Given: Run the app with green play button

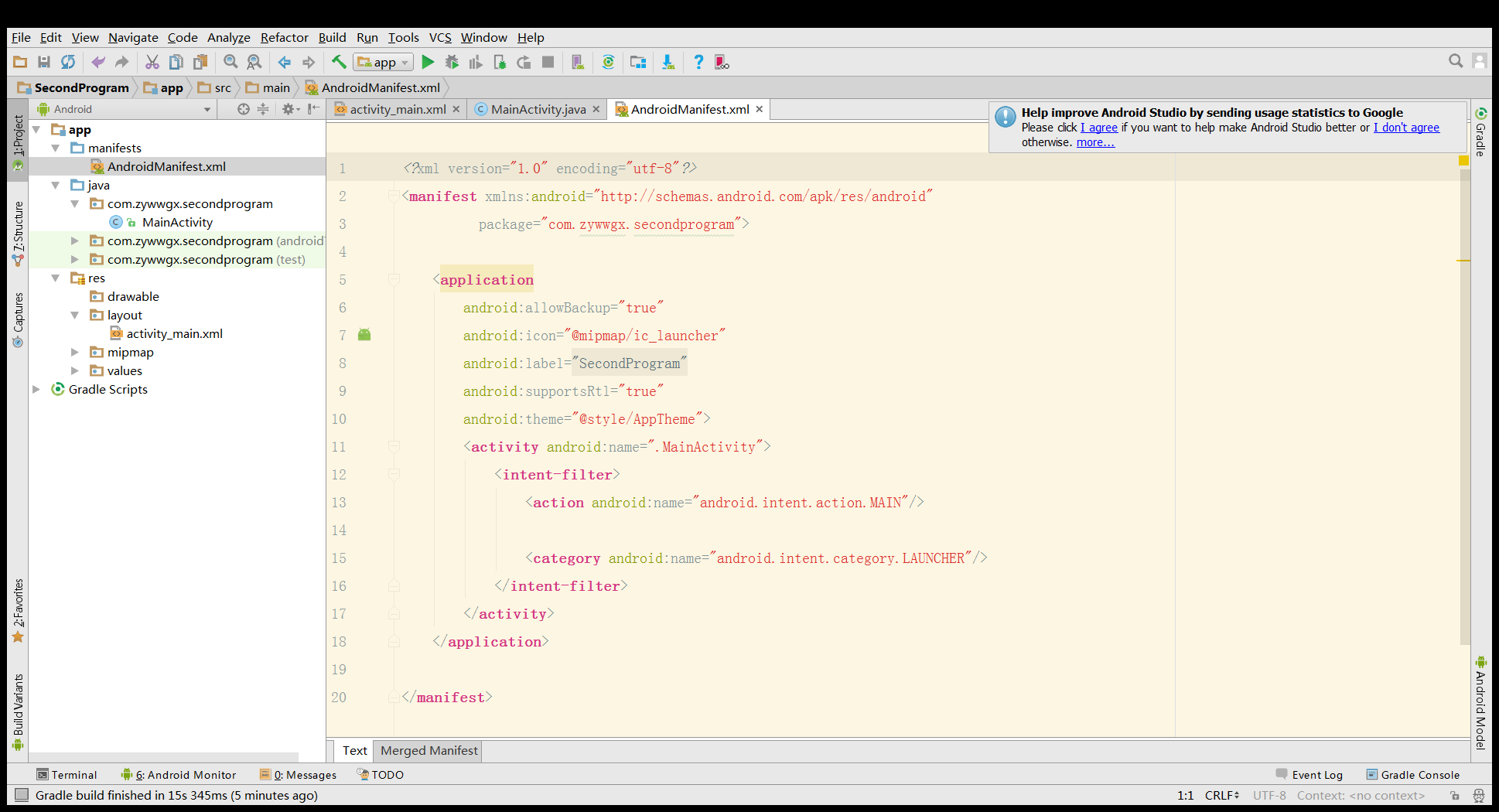Looking at the screenshot, I should pyautogui.click(x=428, y=63).
